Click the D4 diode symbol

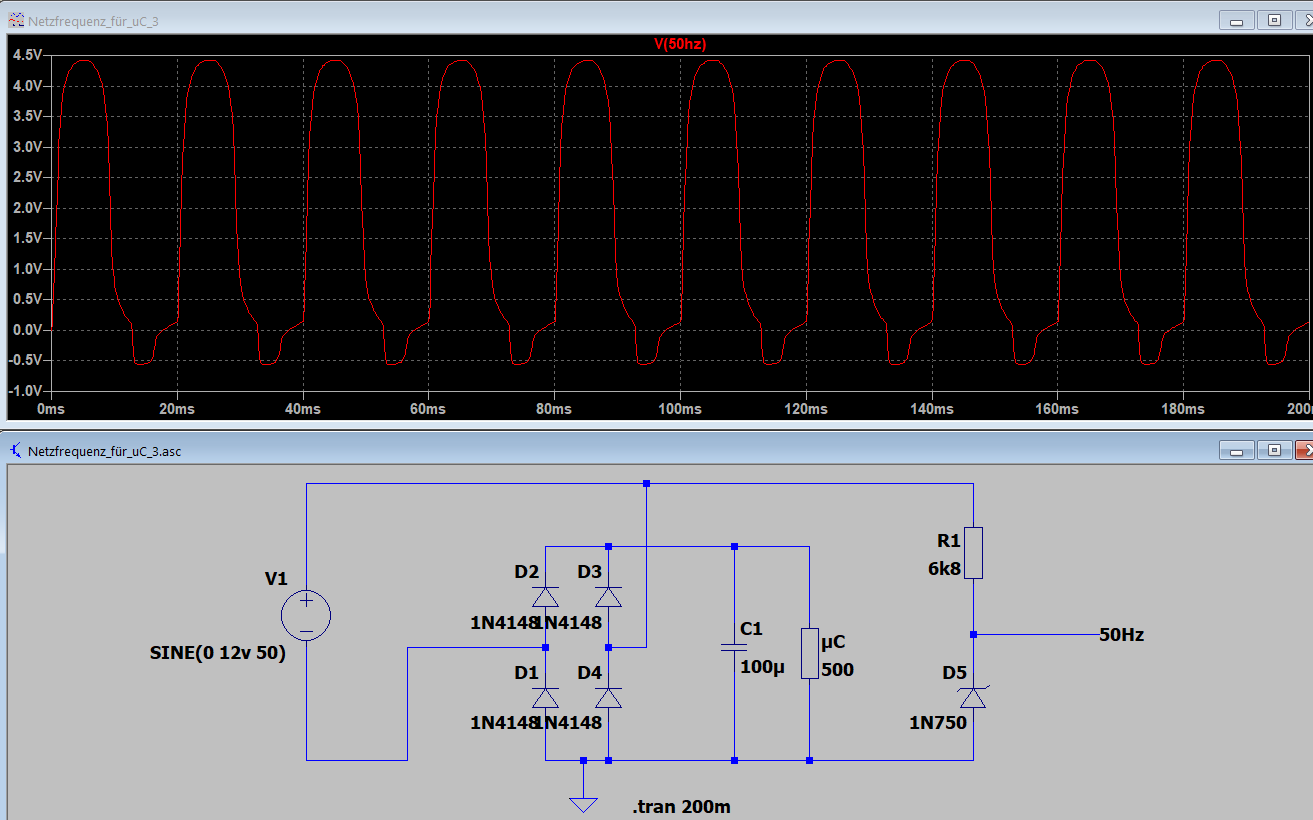pyautogui.click(x=608, y=697)
